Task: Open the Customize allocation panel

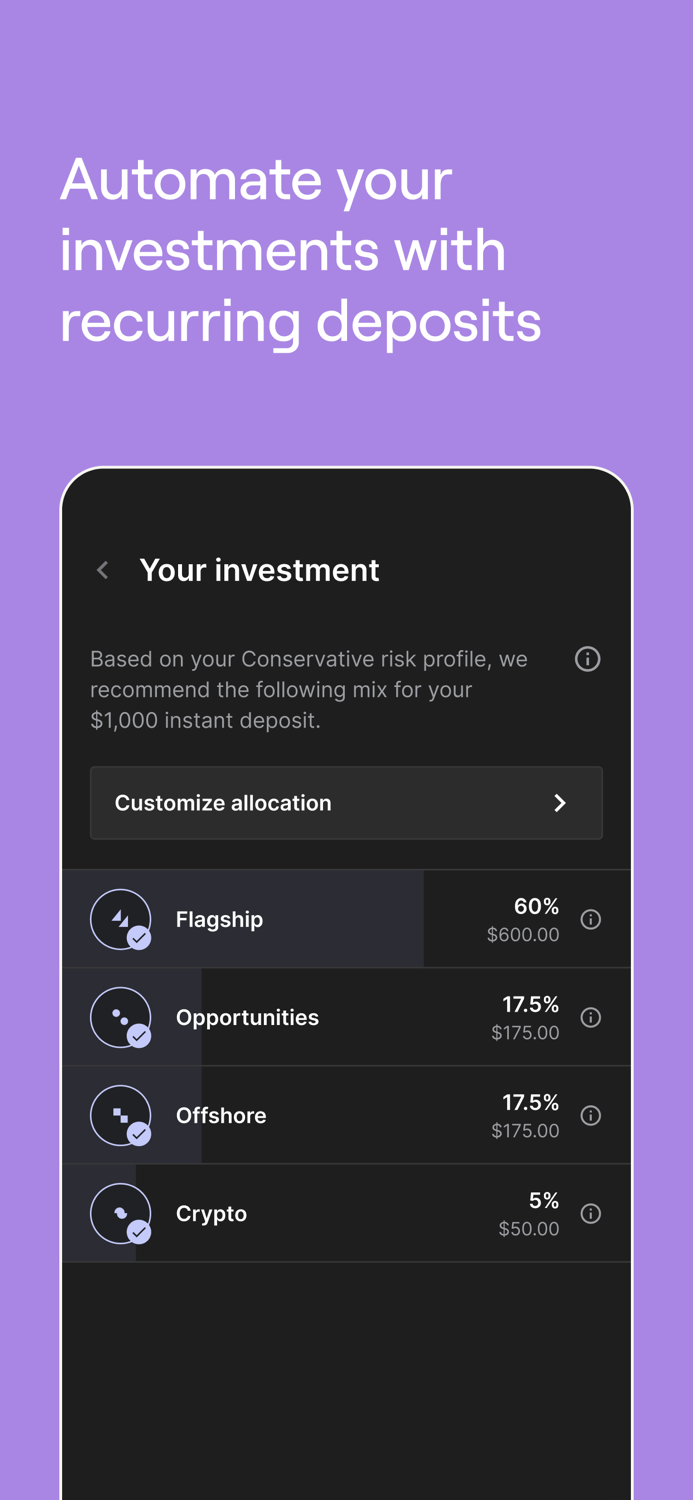Action: 346,803
